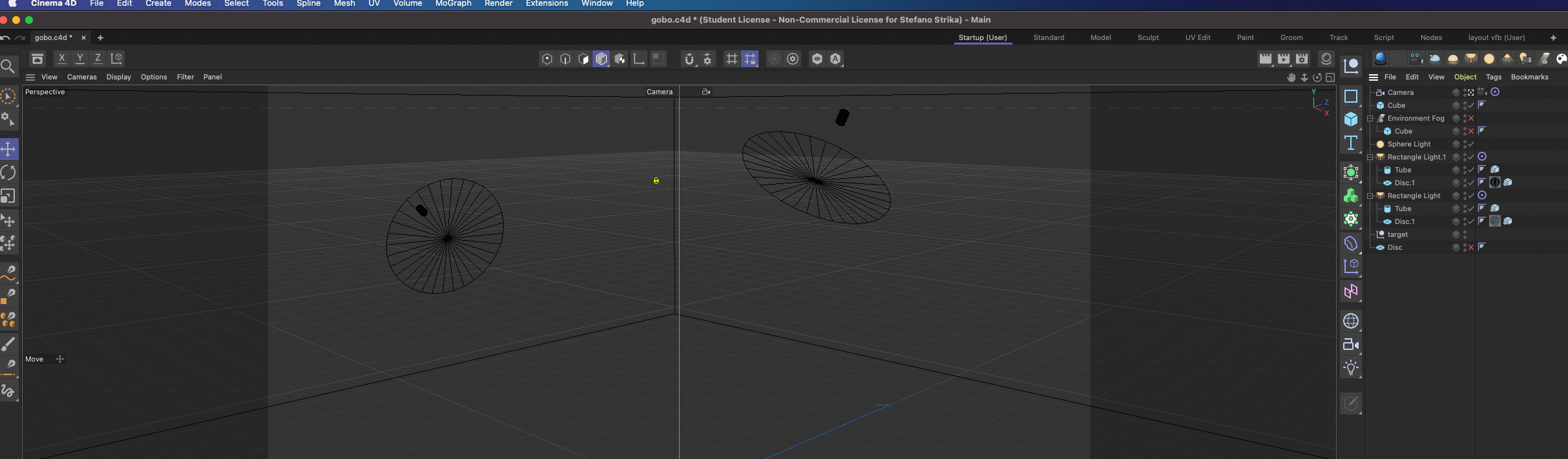Select the Rotate tool in left toolbar
This screenshot has width=1568, height=459.
coord(8,172)
